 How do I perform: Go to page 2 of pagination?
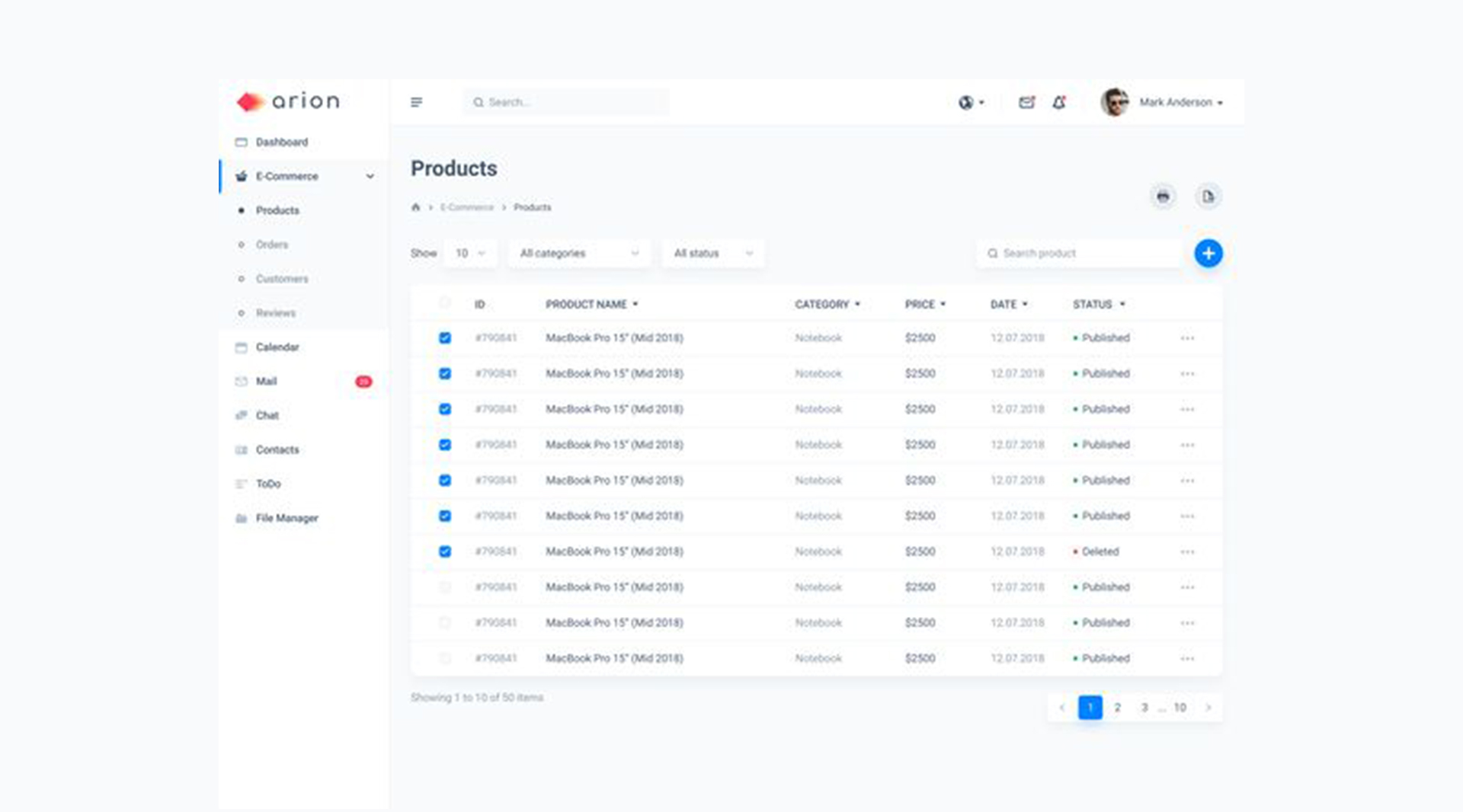click(1117, 708)
